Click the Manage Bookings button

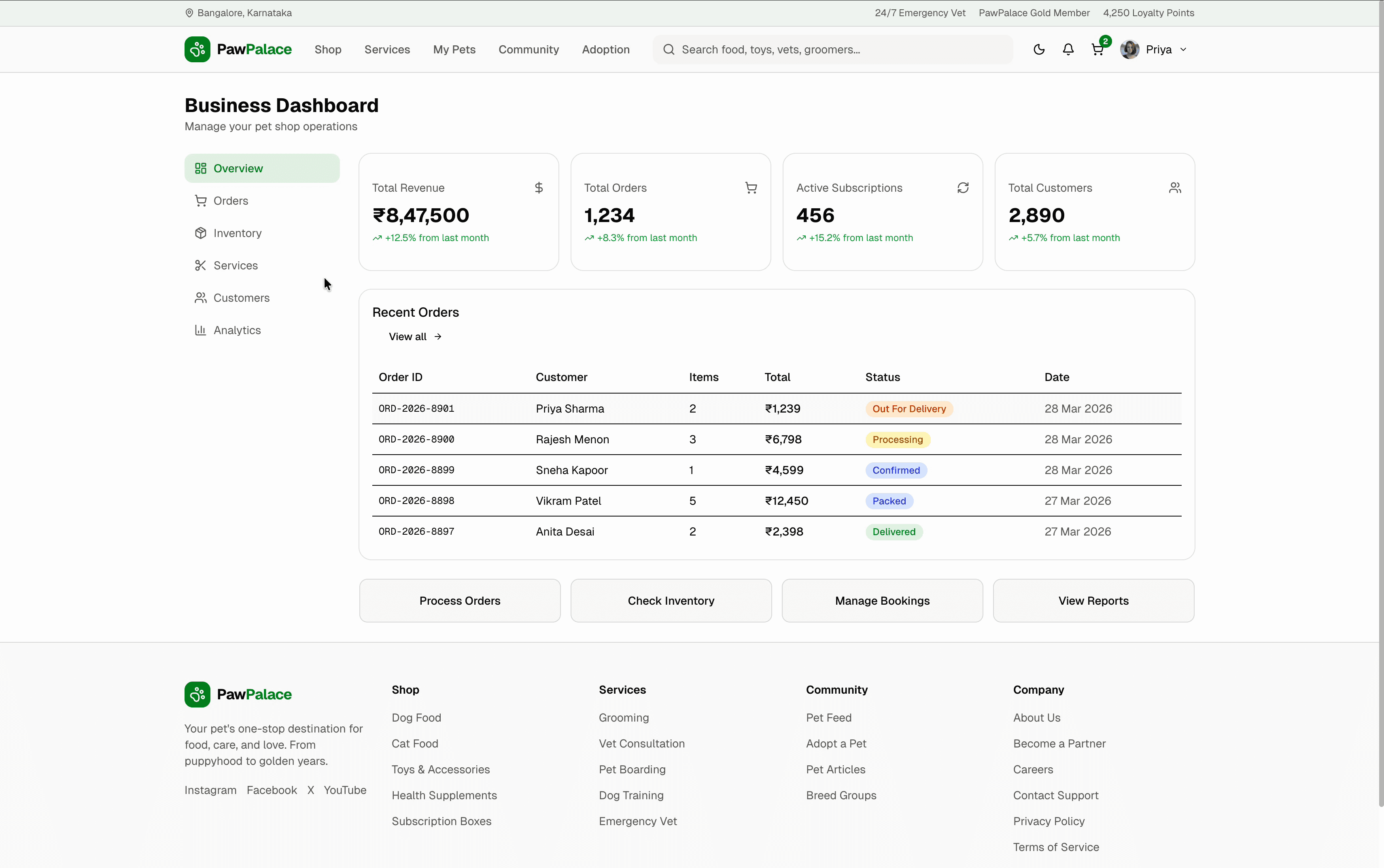pyautogui.click(x=882, y=601)
